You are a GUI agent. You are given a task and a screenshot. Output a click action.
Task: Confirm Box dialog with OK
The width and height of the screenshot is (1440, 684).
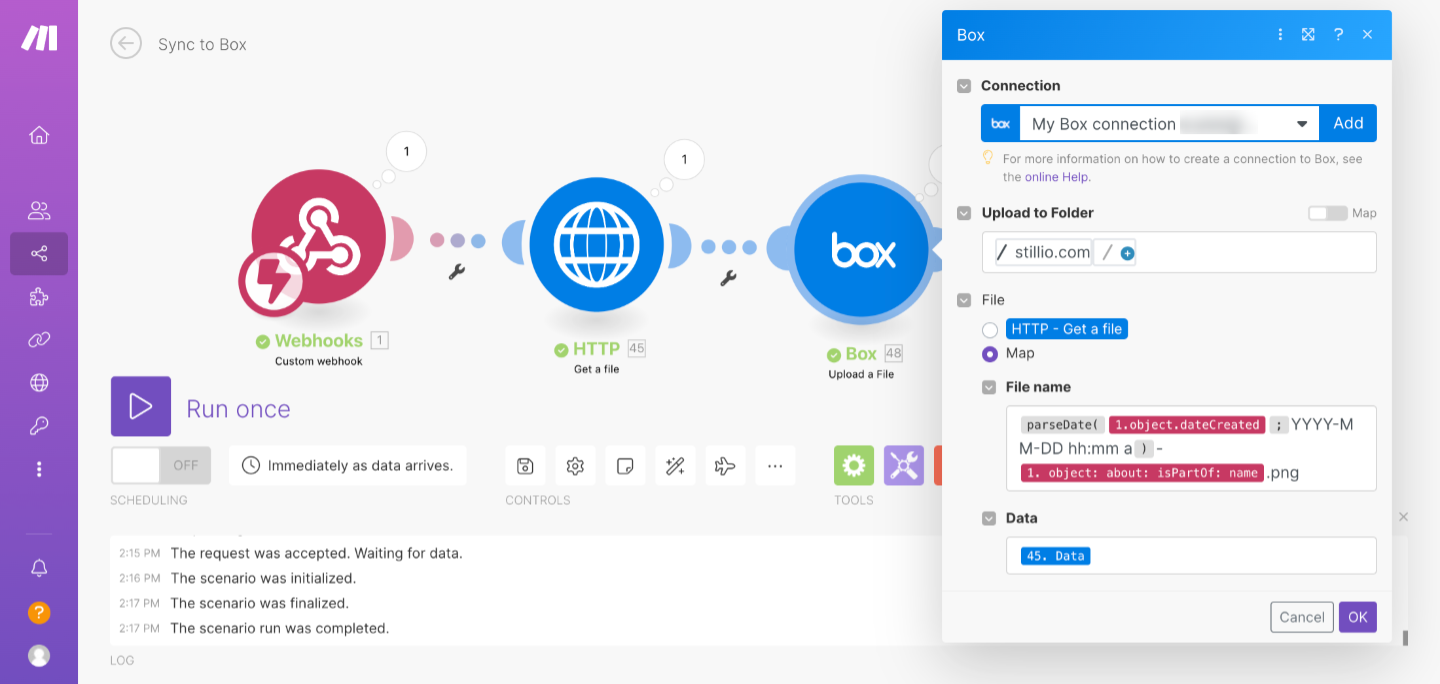pyautogui.click(x=1358, y=617)
